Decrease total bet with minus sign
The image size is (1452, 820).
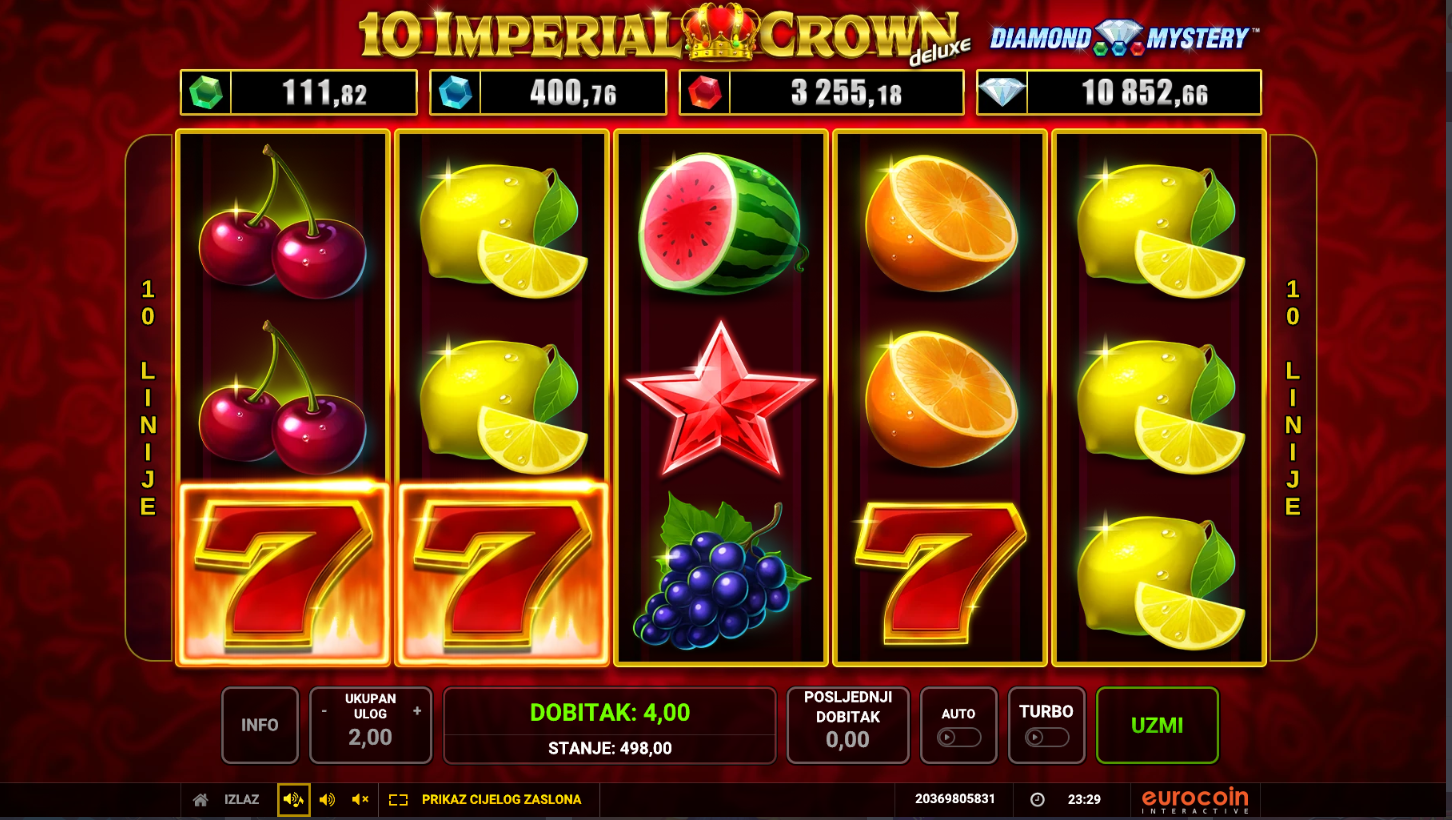[x=324, y=711]
